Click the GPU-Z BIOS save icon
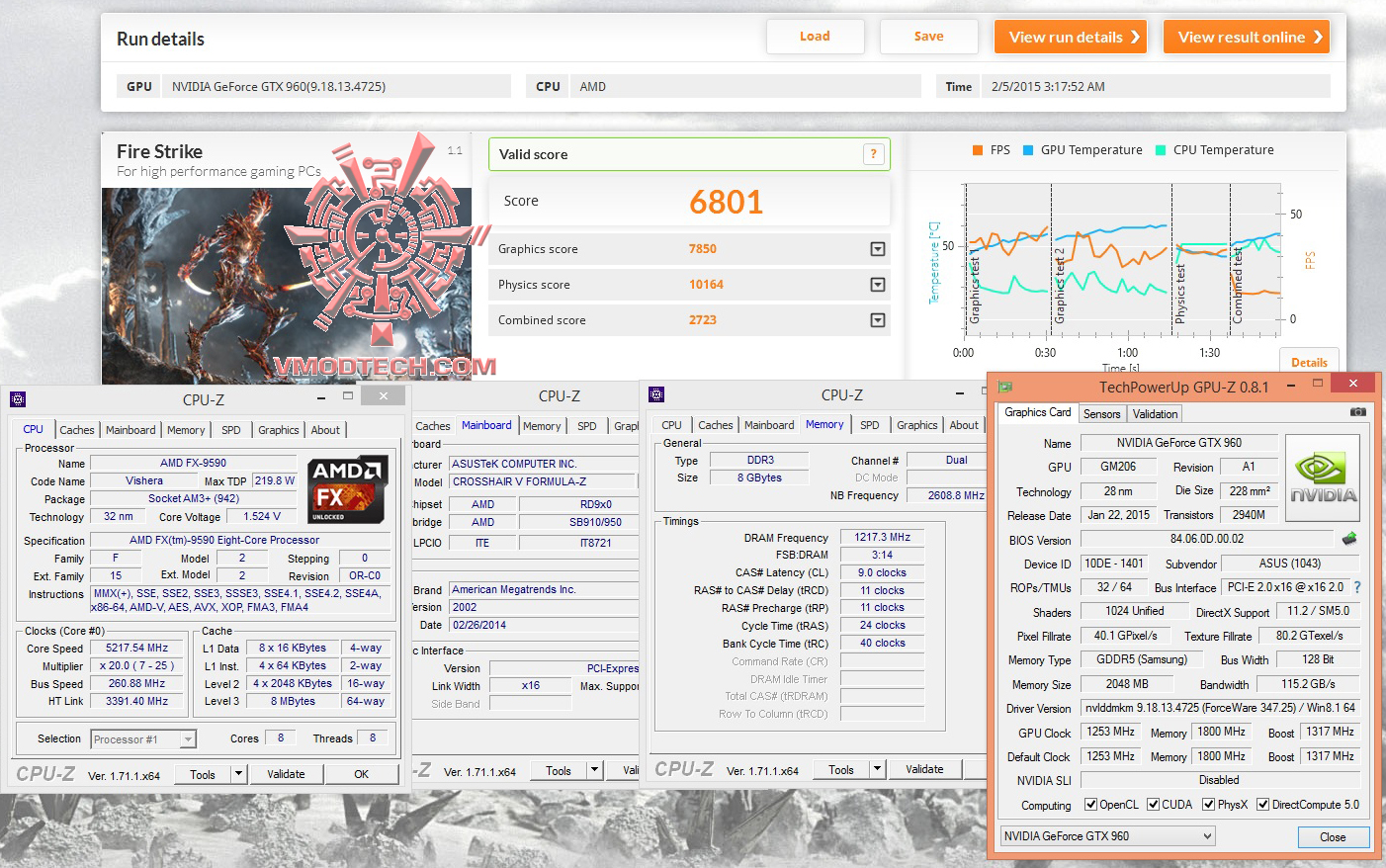Viewport: 1386px width, 868px height. click(x=1349, y=539)
